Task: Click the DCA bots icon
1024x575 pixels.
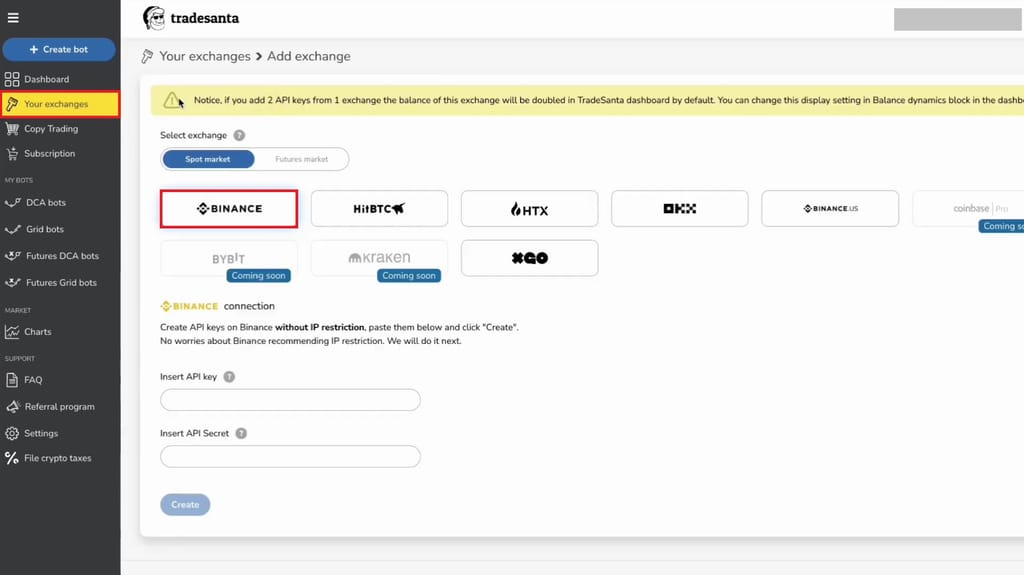Action: tap(12, 203)
